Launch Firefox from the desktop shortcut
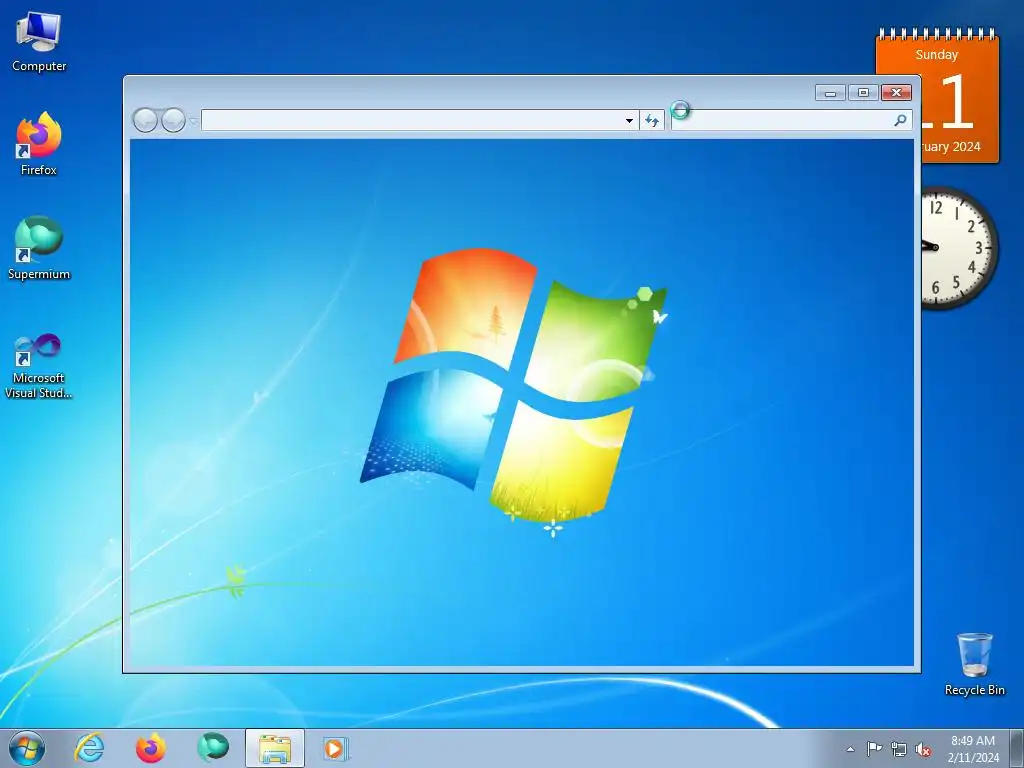The width and height of the screenshot is (1024, 768). [39, 144]
